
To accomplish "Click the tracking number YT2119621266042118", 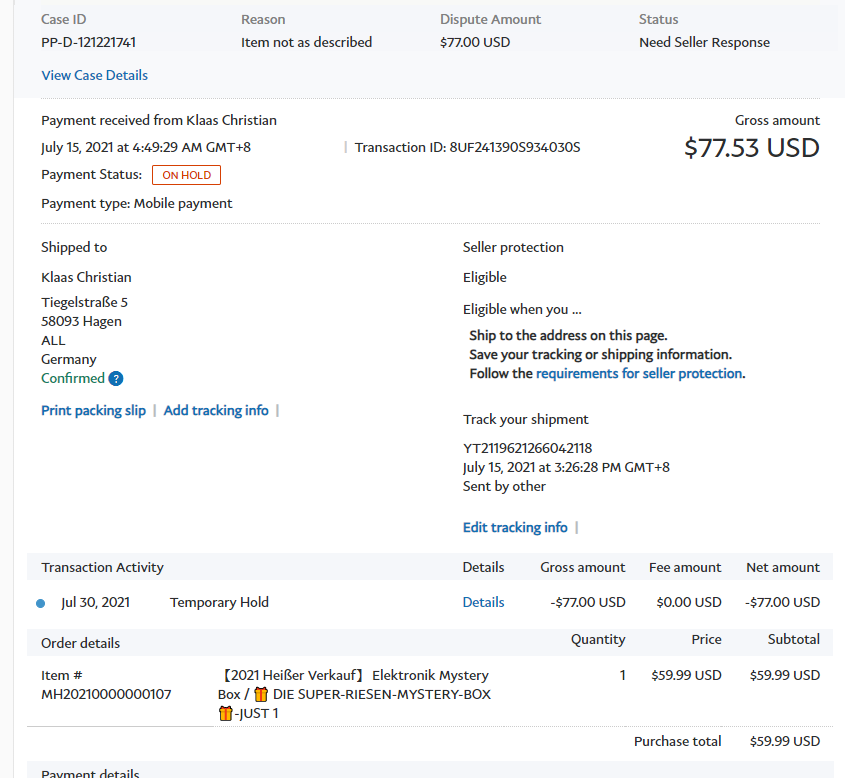I will point(527,448).
